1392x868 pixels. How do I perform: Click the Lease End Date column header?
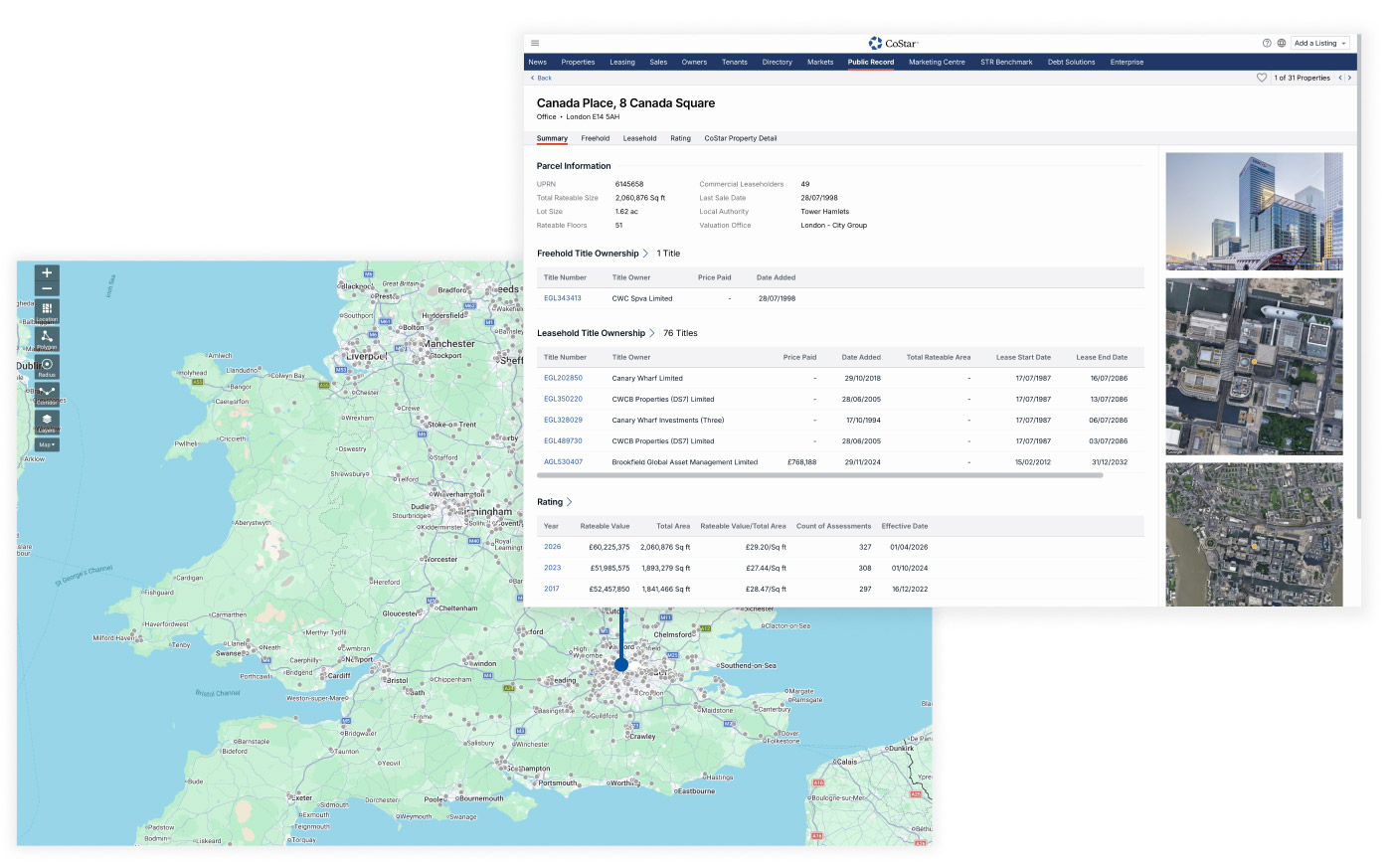(x=1102, y=357)
